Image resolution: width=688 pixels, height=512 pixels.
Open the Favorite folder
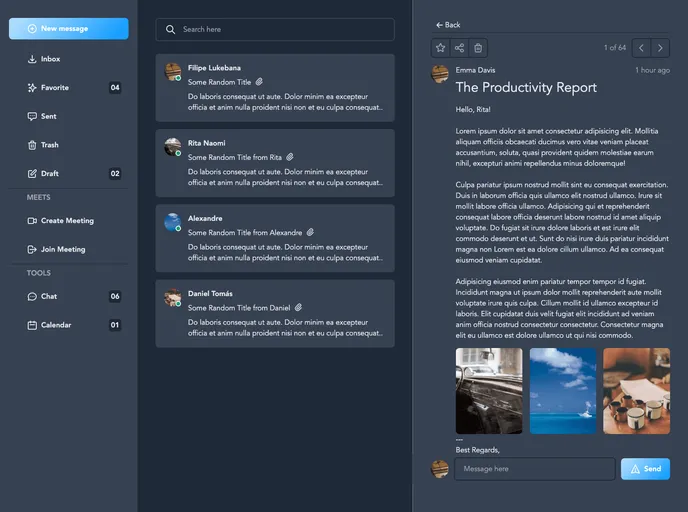tap(68, 88)
